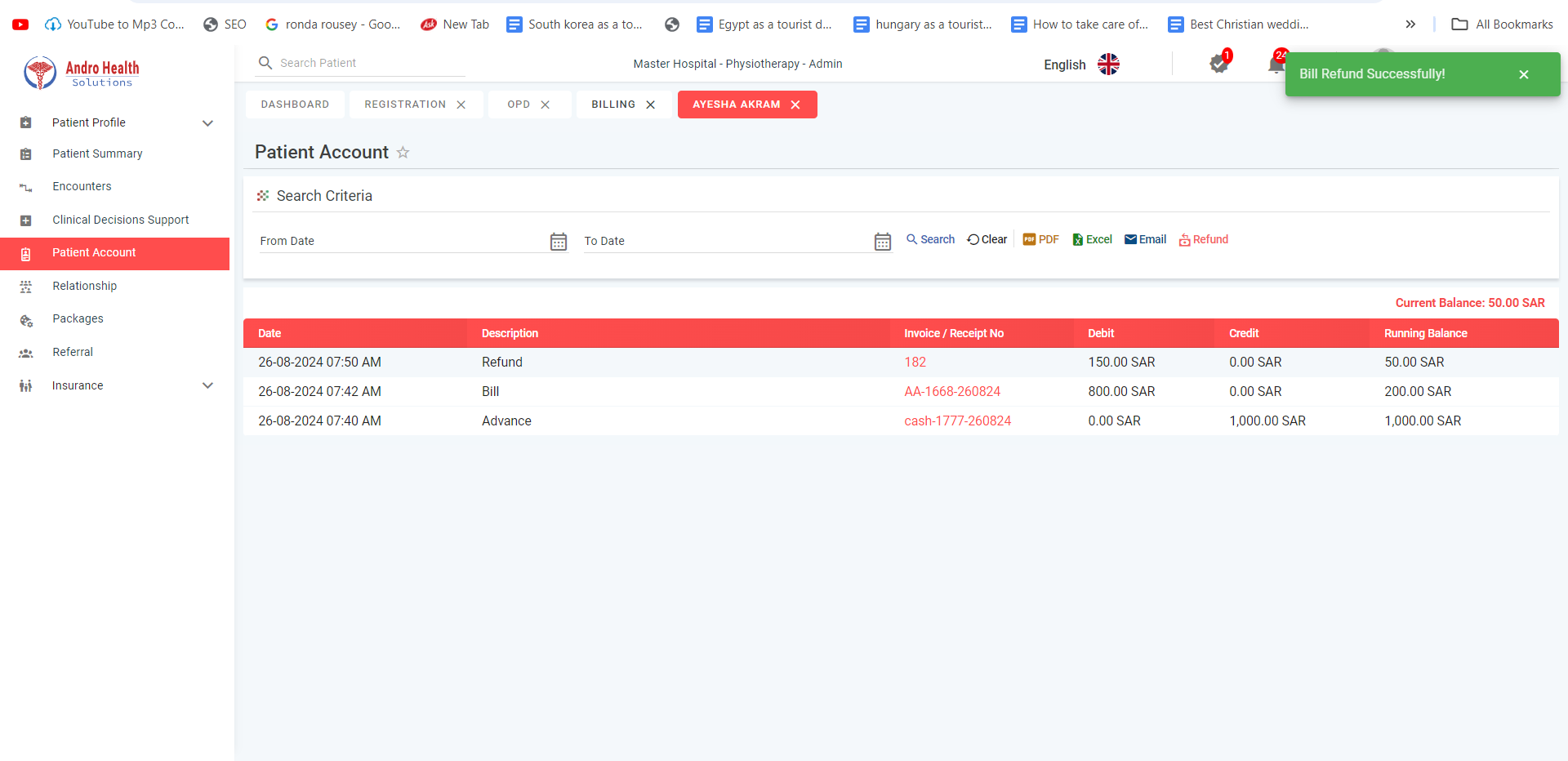
Task: Open the verified tasks badge icon
Action: pyautogui.click(x=1218, y=64)
